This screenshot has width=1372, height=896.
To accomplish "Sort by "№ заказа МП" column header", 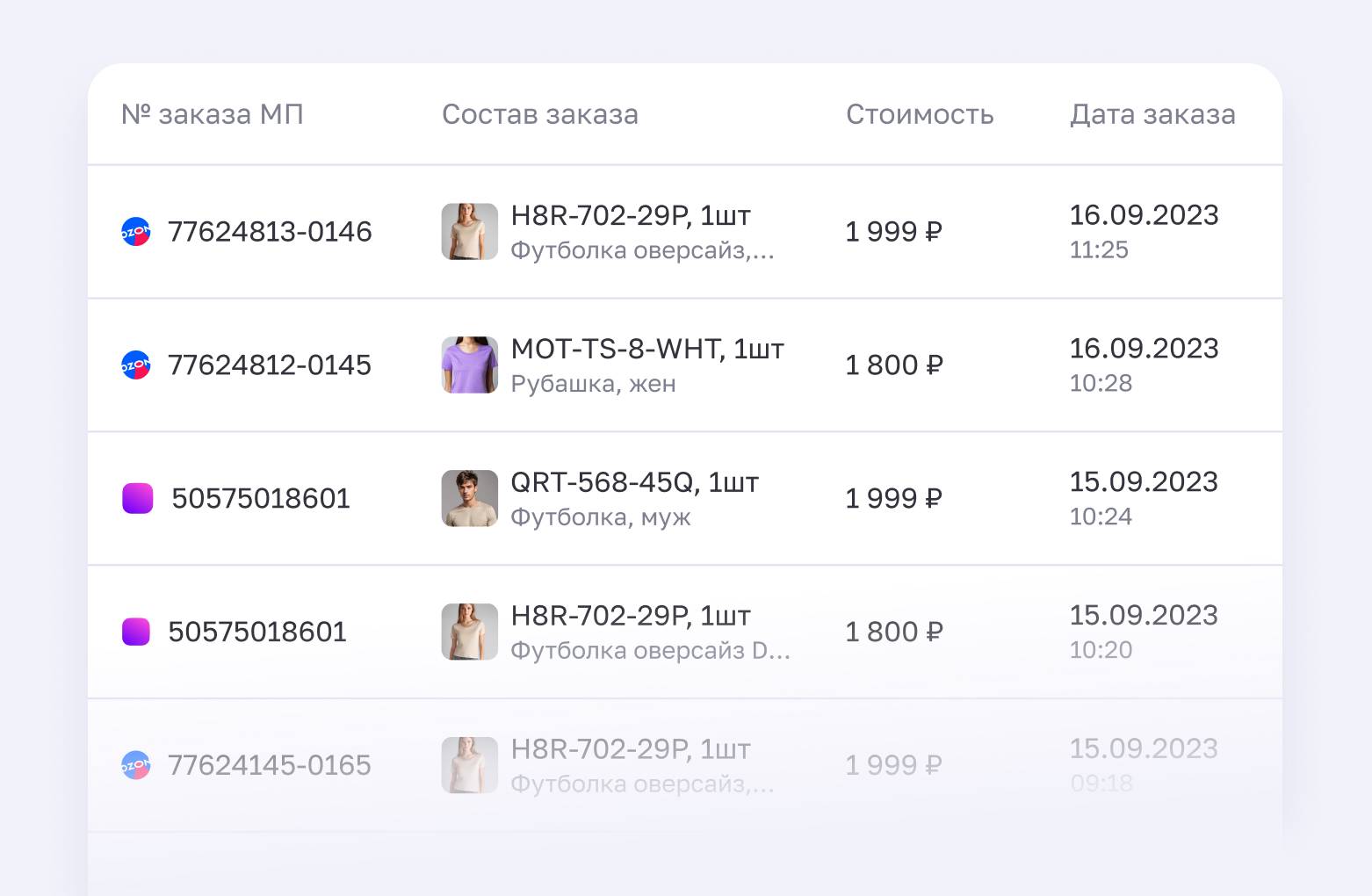I will coord(213,114).
